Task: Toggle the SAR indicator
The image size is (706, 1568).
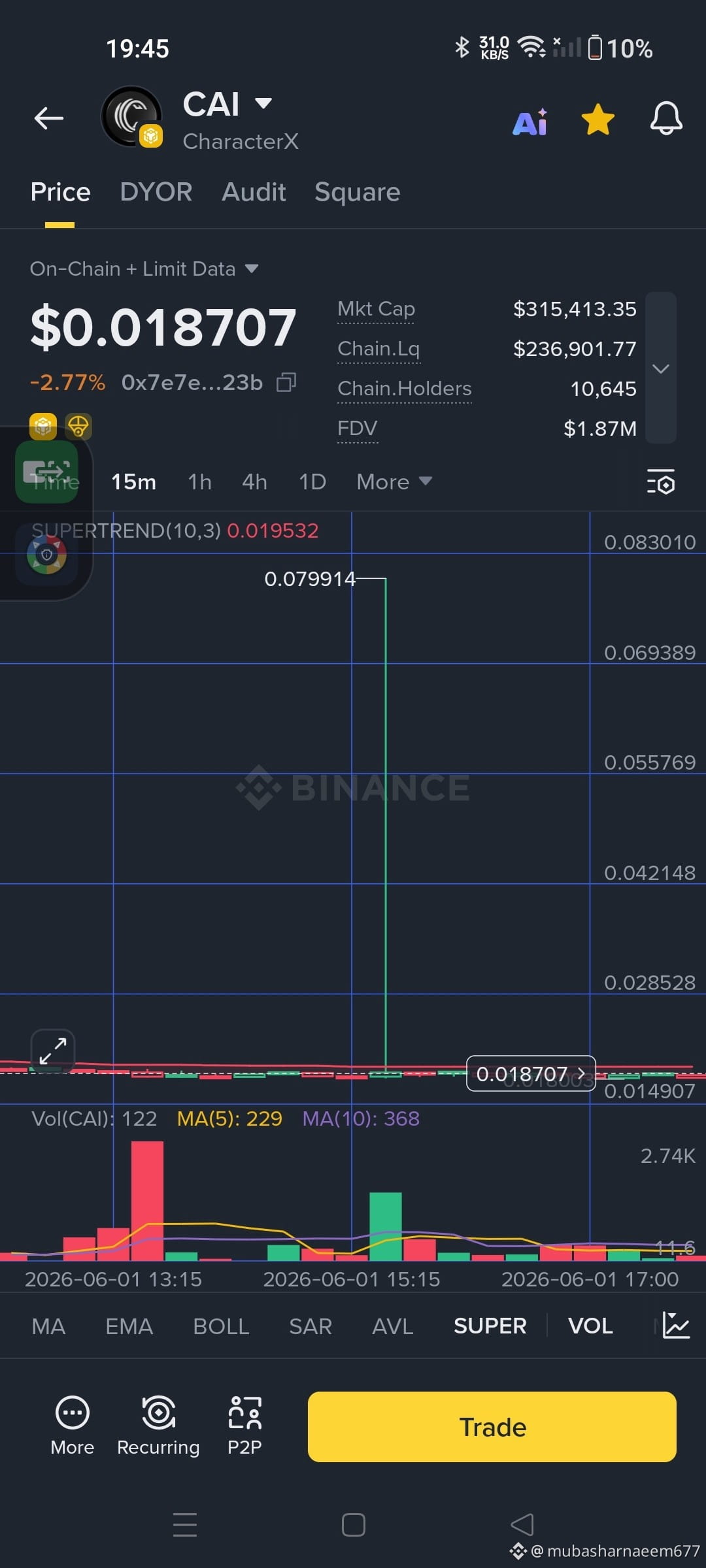Action: coord(311,1326)
